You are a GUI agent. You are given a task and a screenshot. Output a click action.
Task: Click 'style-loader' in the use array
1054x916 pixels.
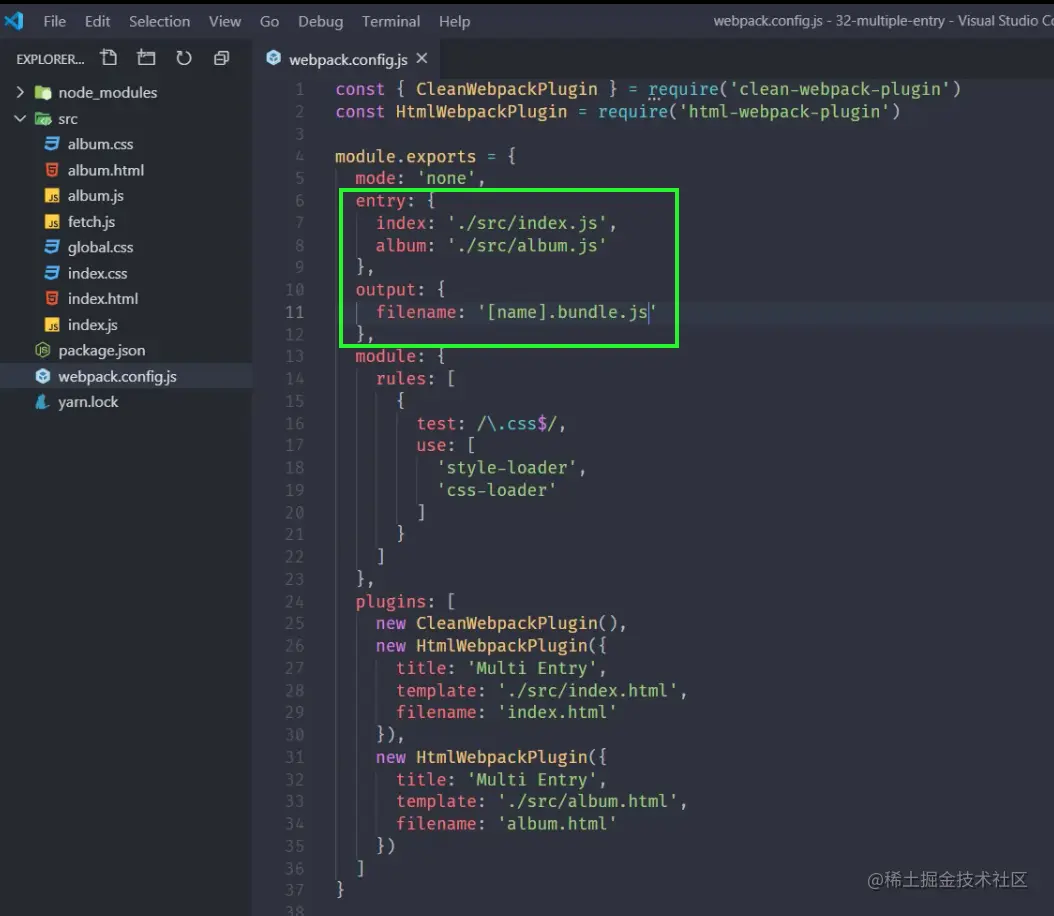point(507,468)
